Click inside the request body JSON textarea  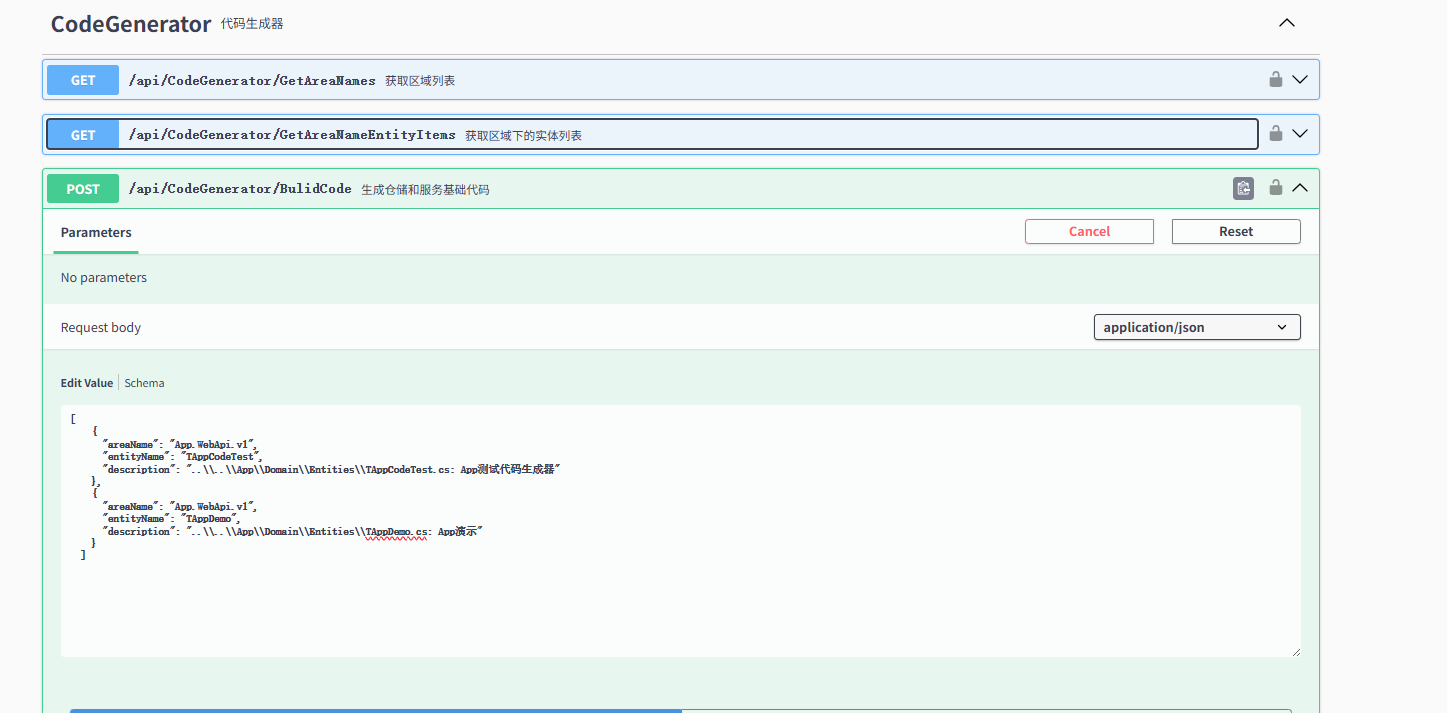point(681,531)
